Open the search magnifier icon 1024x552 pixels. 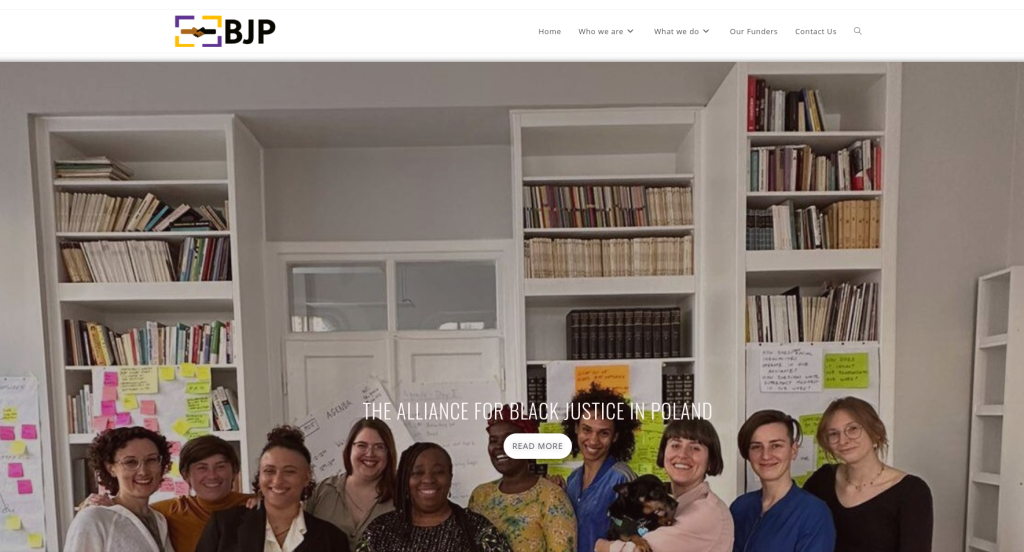coord(857,31)
